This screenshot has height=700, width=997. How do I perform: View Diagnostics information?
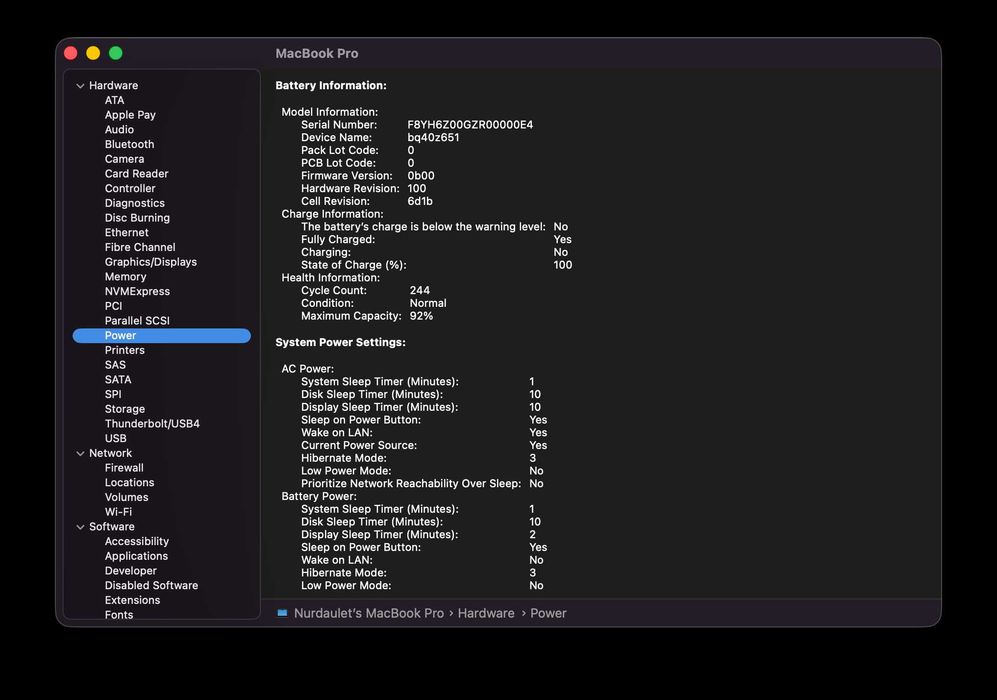(134, 203)
